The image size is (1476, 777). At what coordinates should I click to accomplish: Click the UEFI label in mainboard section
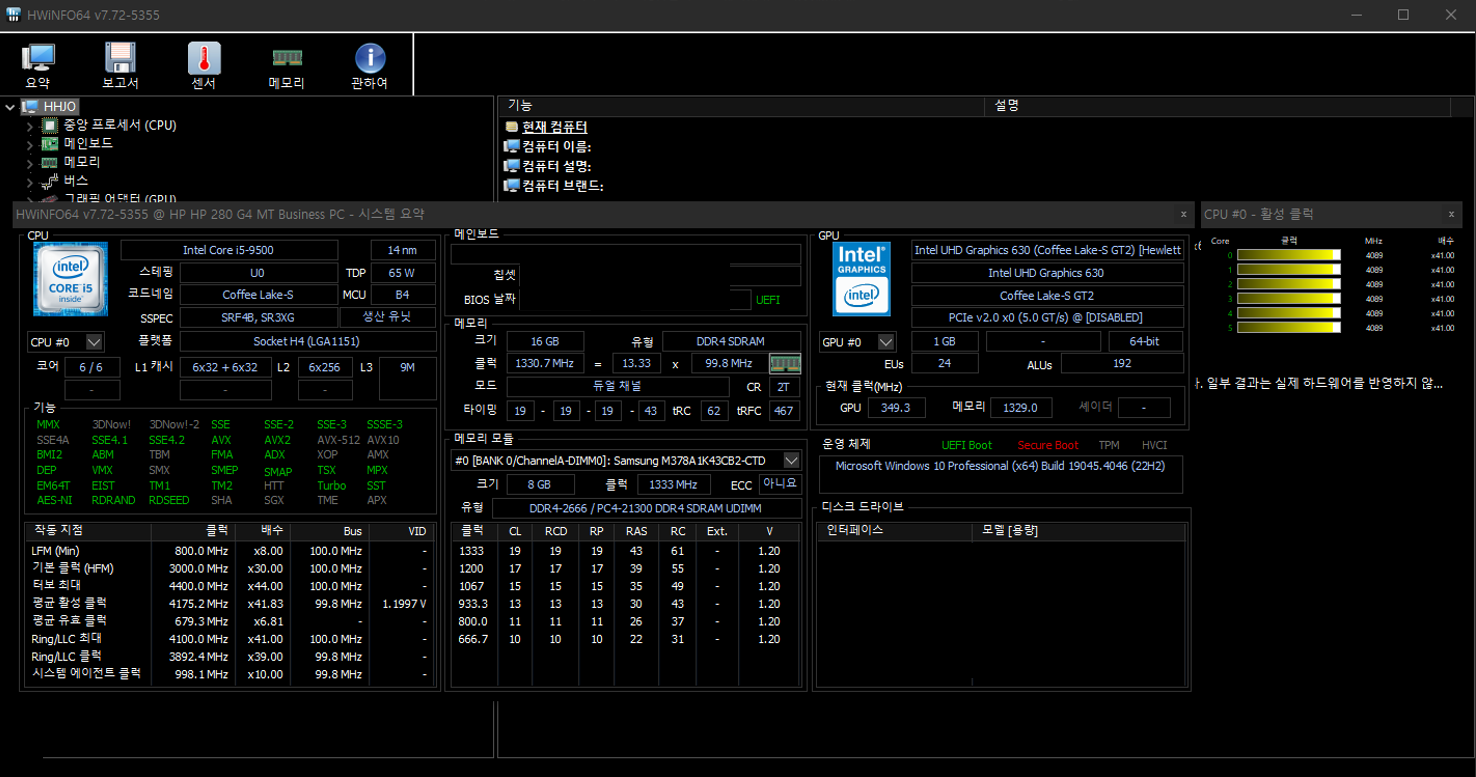(x=768, y=300)
